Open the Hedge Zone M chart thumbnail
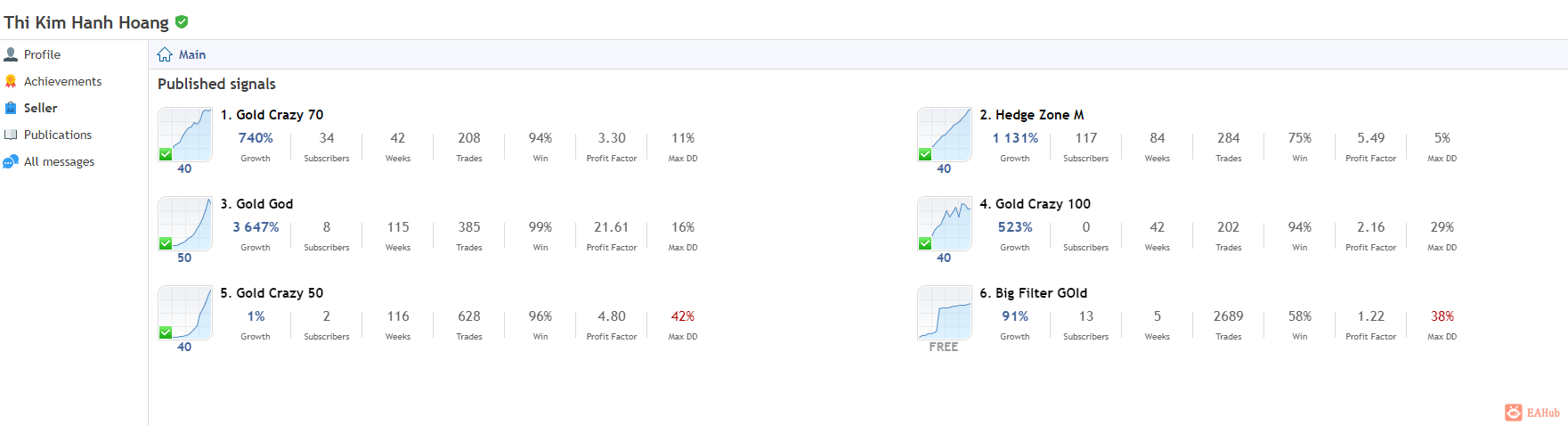1568x426 pixels. (945, 135)
